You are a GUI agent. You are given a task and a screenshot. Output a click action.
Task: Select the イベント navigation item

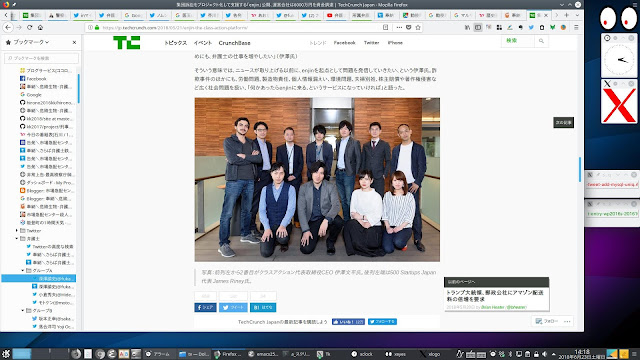pyautogui.click(x=203, y=42)
